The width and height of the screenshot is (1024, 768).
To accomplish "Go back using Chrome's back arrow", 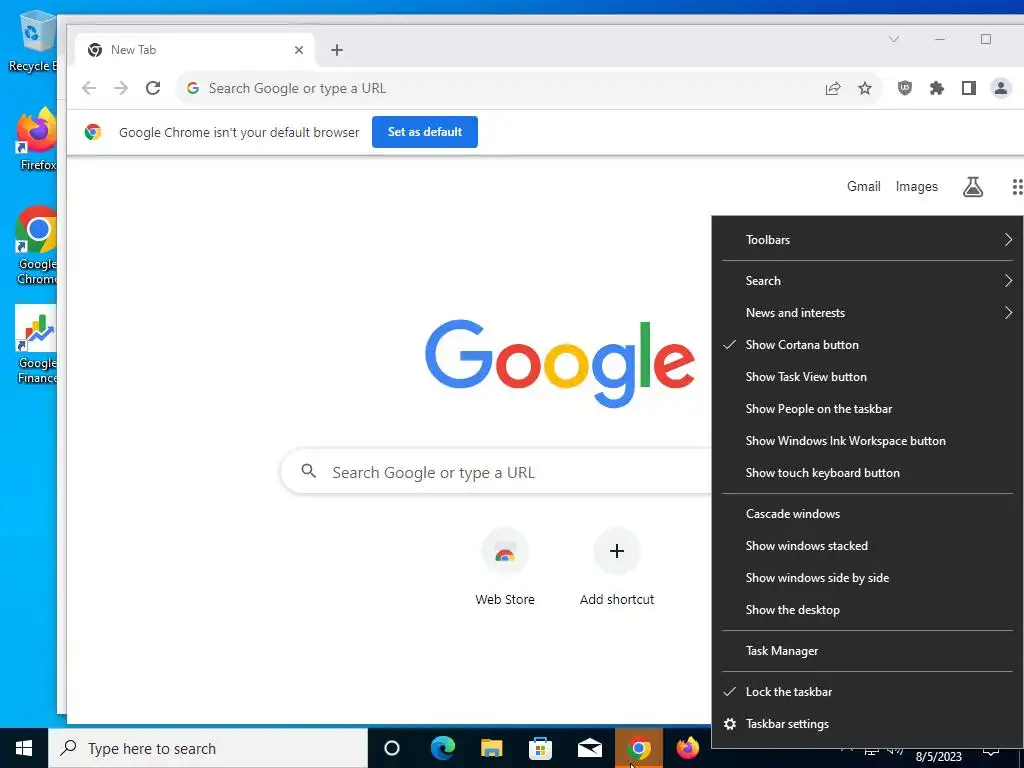I will [x=89, y=88].
